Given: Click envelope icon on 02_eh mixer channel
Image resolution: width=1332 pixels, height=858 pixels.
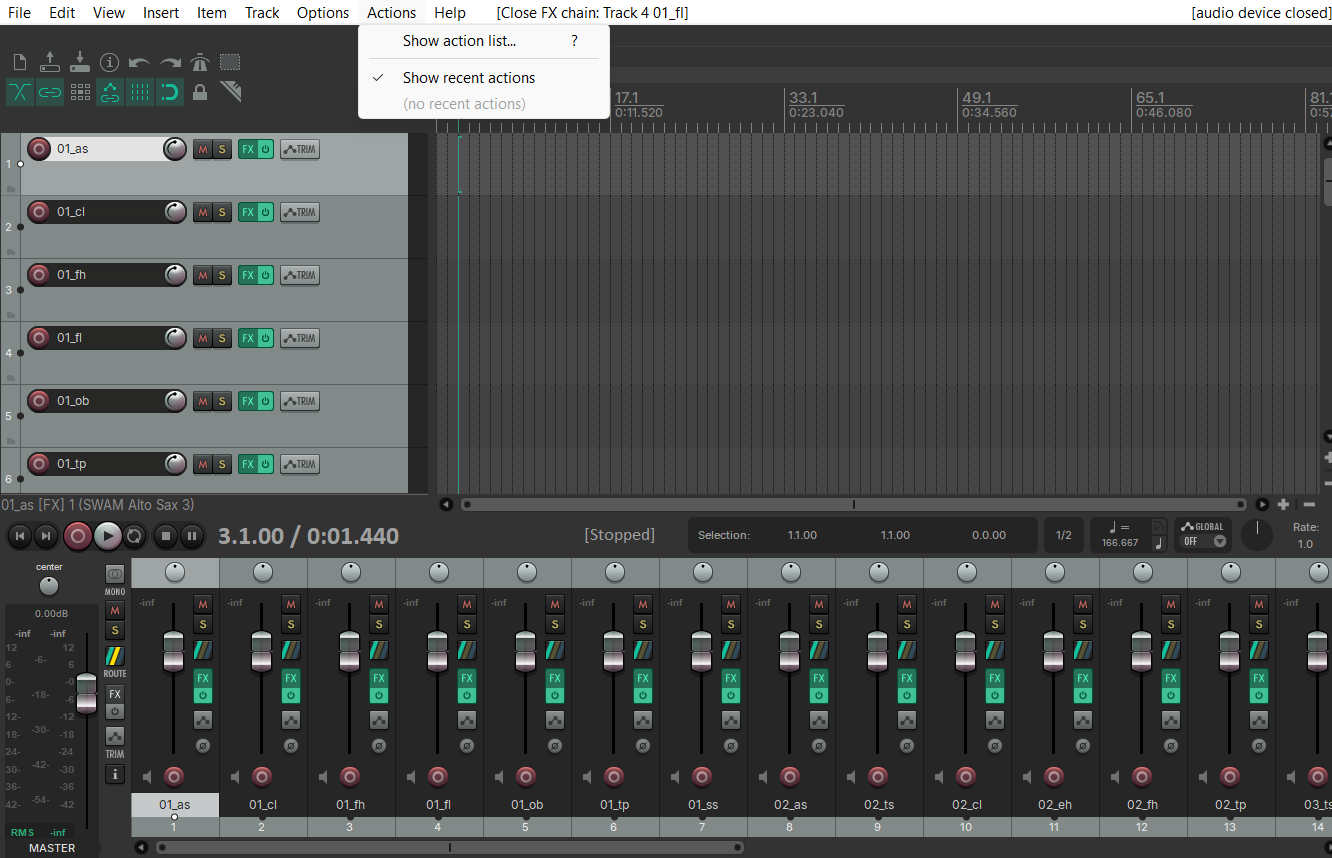Looking at the screenshot, I should [1083, 719].
